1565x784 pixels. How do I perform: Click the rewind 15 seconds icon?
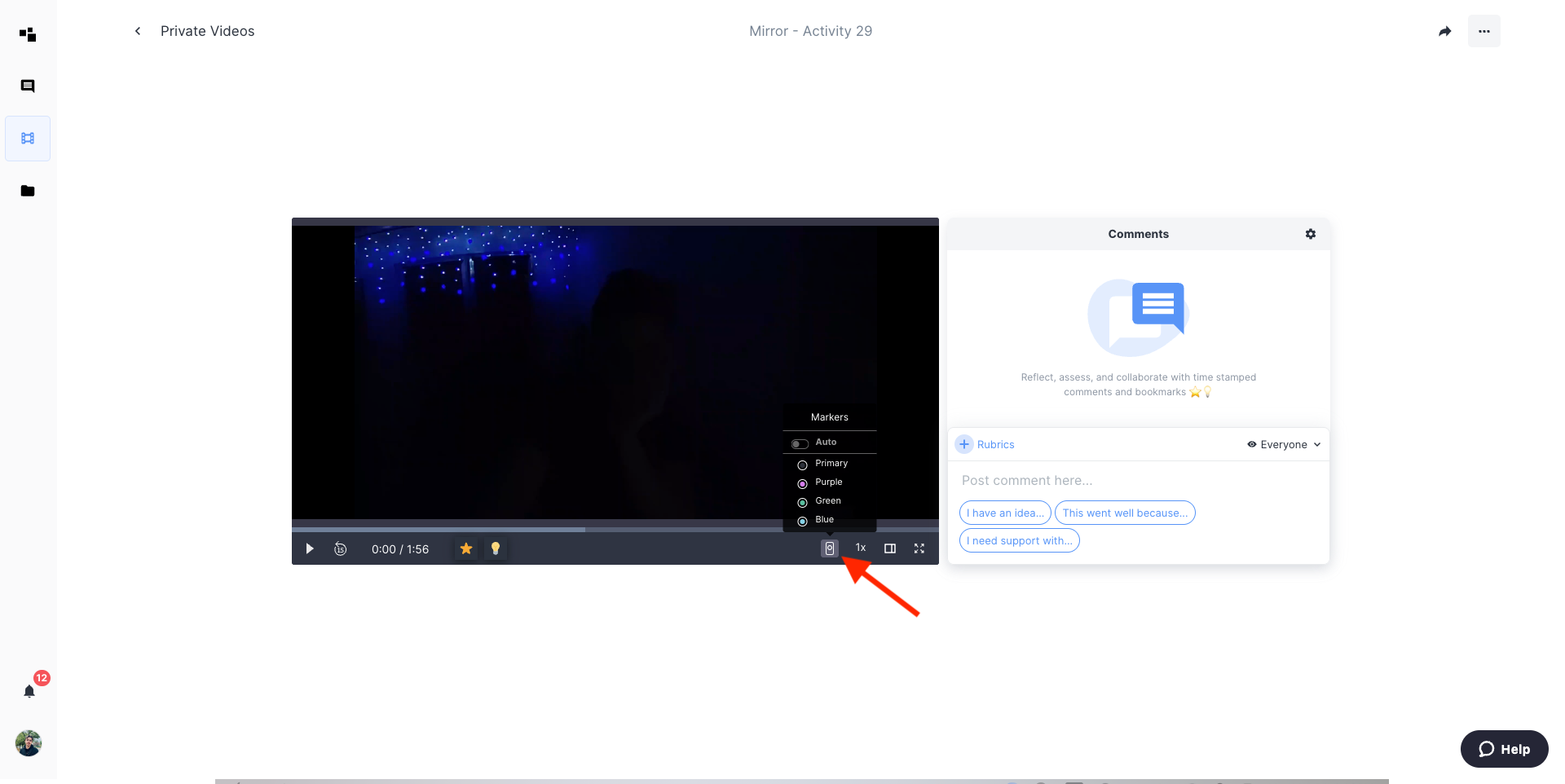[341, 548]
